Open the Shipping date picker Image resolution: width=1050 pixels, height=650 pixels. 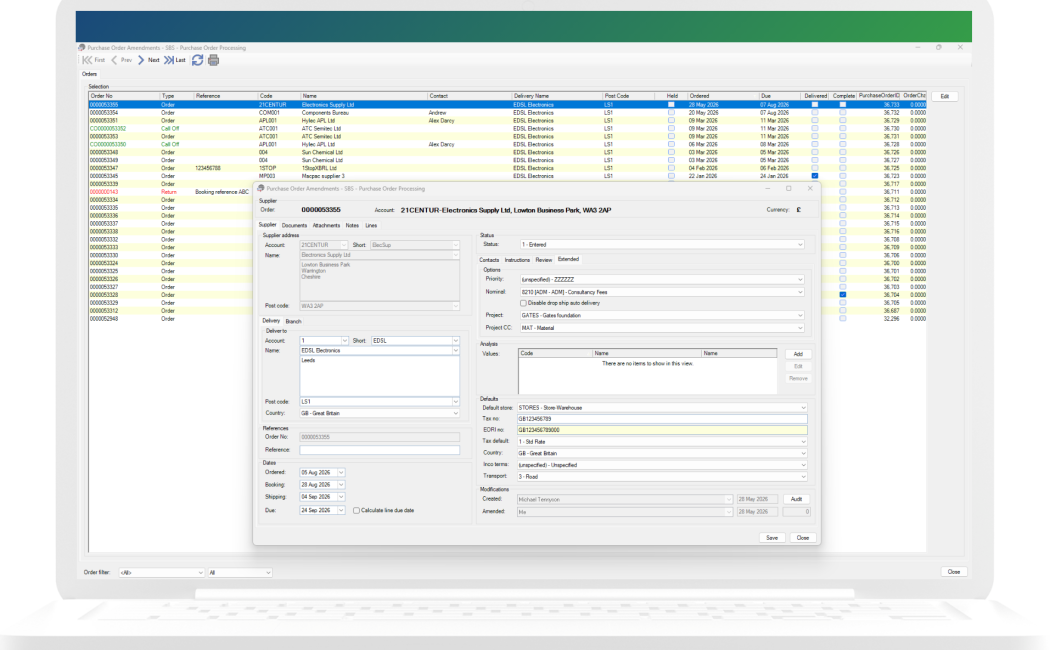coord(341,497)
